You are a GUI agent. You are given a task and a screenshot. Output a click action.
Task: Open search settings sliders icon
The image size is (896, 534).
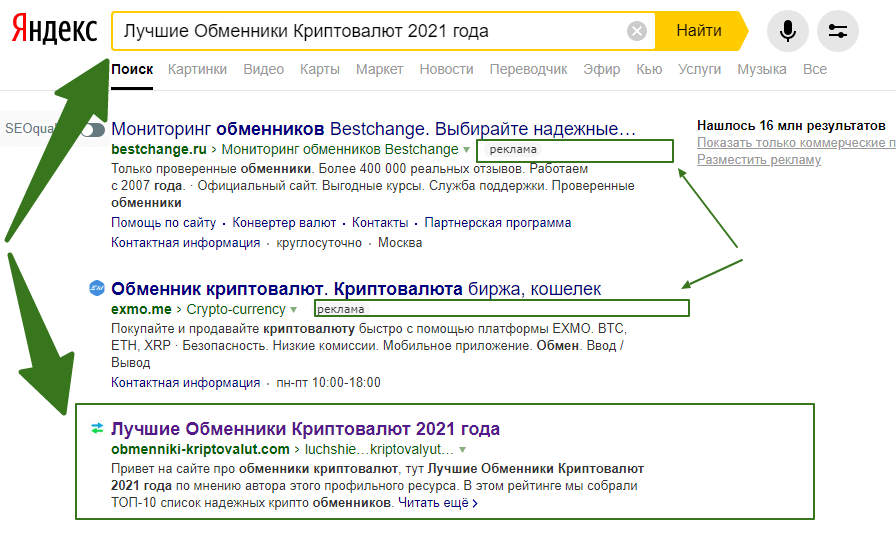coord(837,32)
